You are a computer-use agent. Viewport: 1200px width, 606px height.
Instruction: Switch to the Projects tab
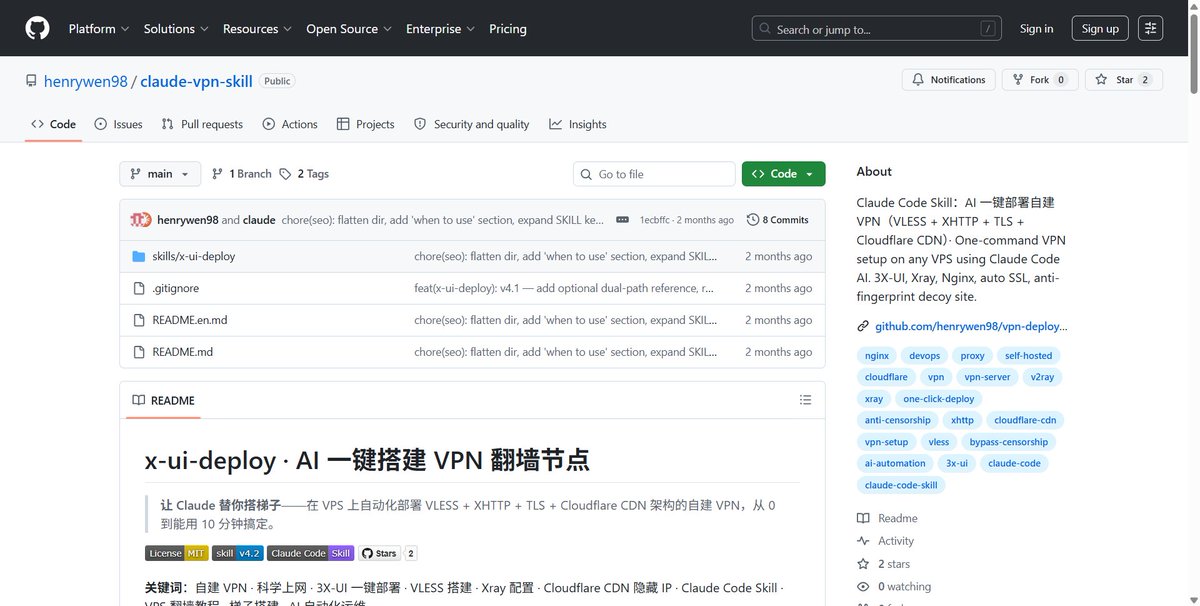[366, 124]
